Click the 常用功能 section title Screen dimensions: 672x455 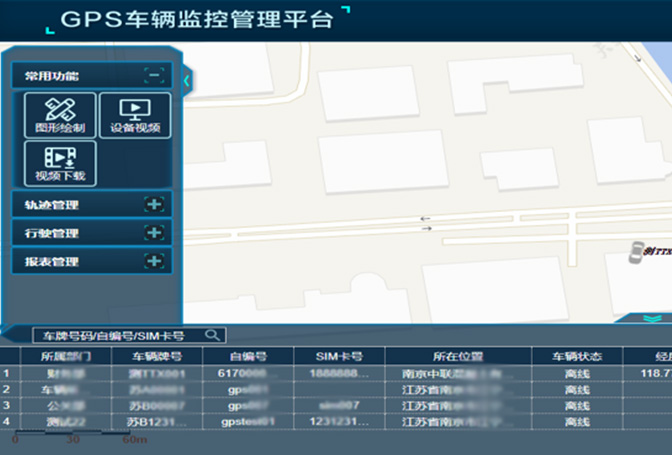click(52, 75)
